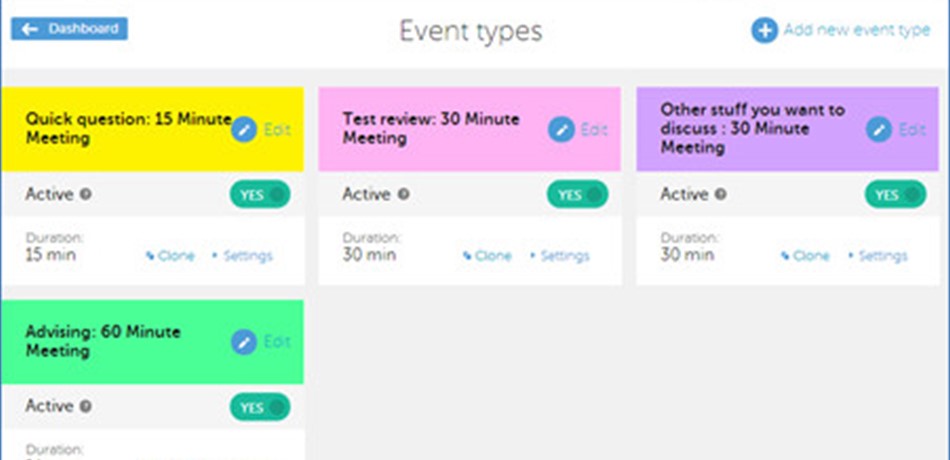Click Active help icon on Advising card

[x=86, y=406]
